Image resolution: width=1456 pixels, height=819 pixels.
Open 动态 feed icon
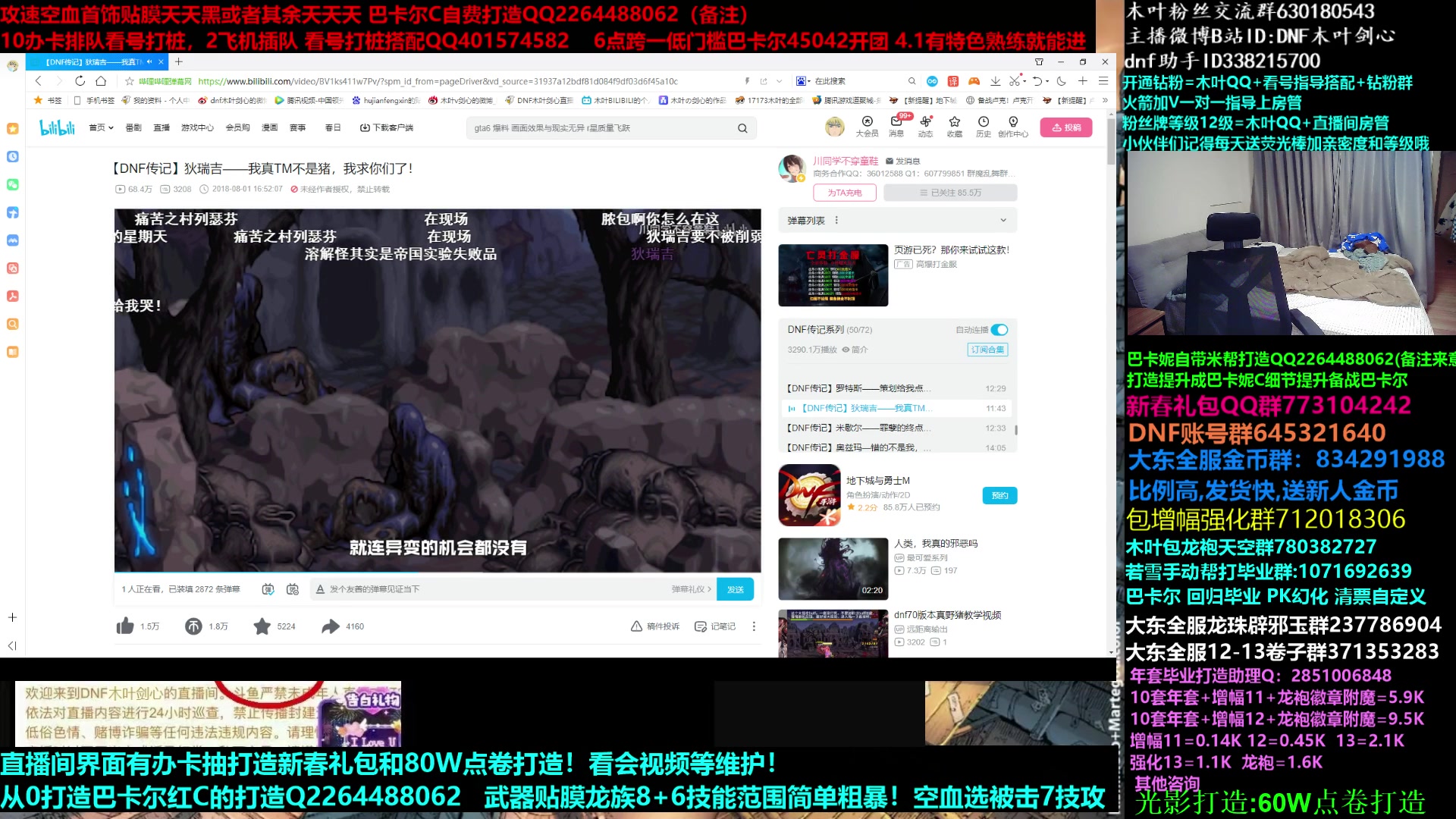tap(925, 126)
